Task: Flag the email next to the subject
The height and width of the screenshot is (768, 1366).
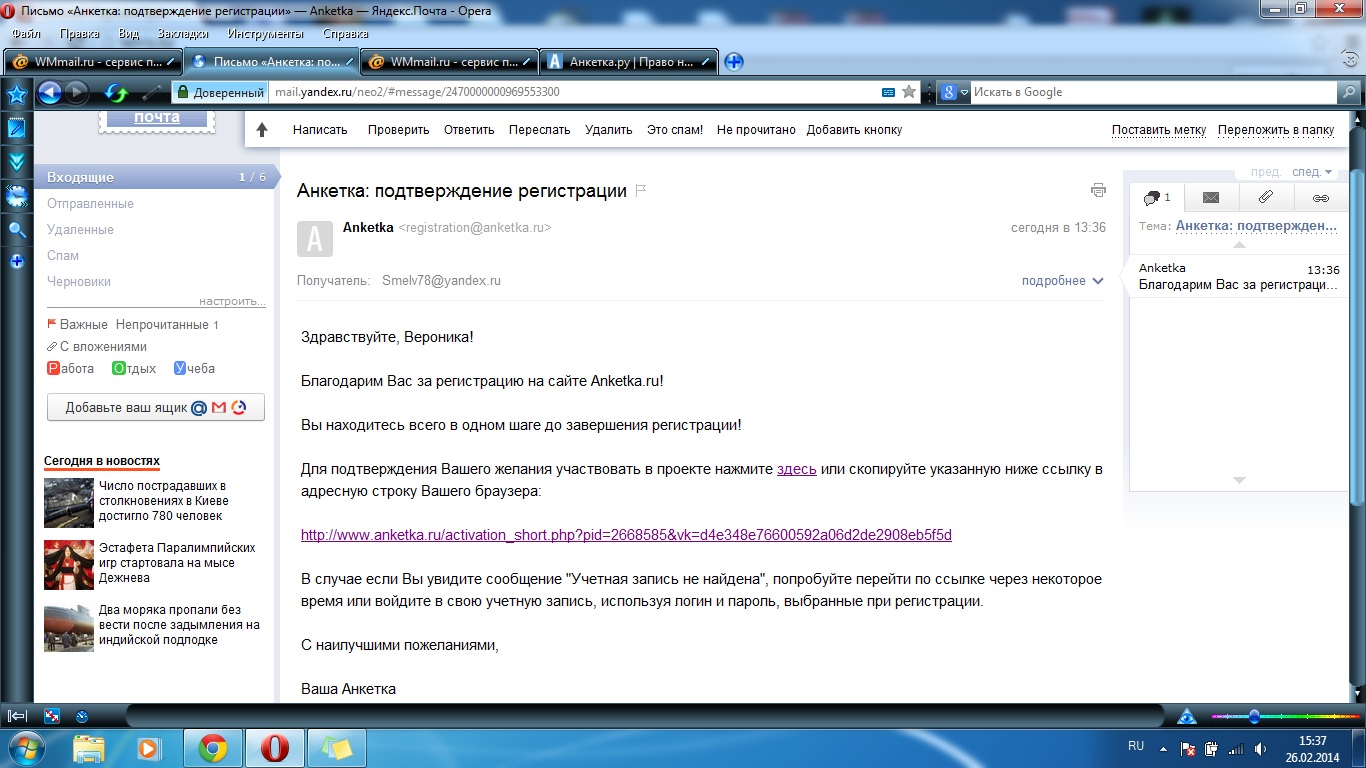Action: click(x=641, y=190)
